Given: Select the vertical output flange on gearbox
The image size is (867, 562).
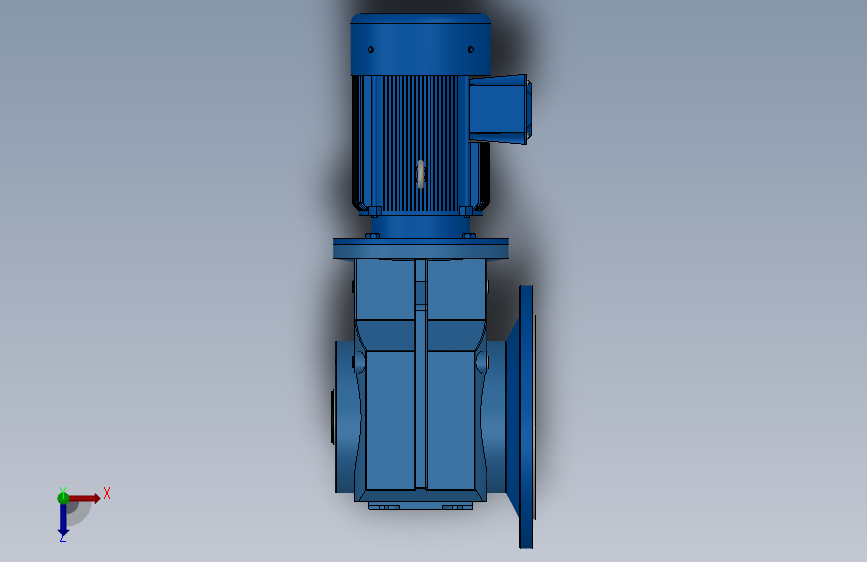Looking at the screenshot, I should pos(526,417).
